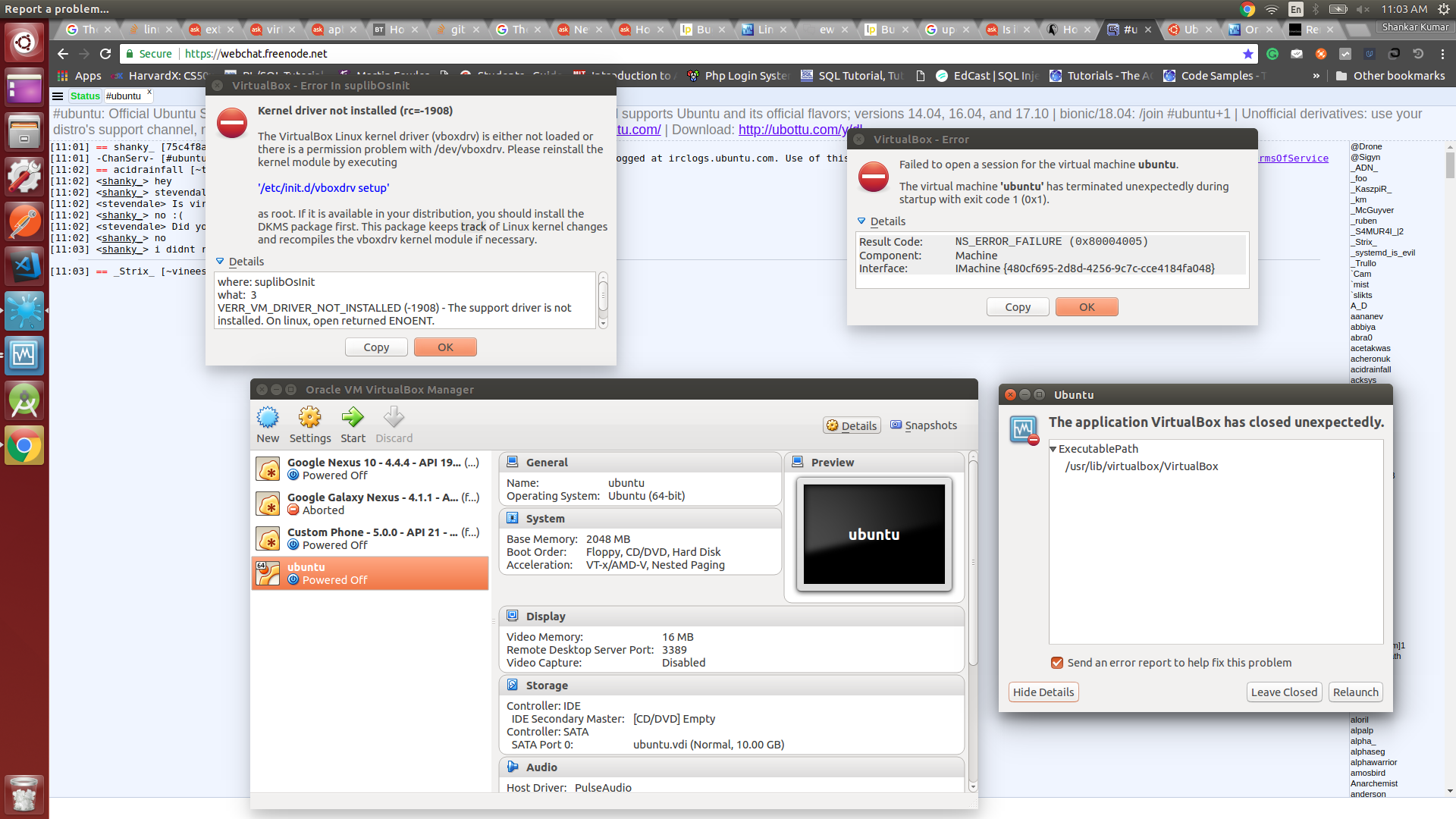This screenshot has height=819, width=1456.
Task: Open the Chrome three-dot menu
Action: pos(1442,54)
